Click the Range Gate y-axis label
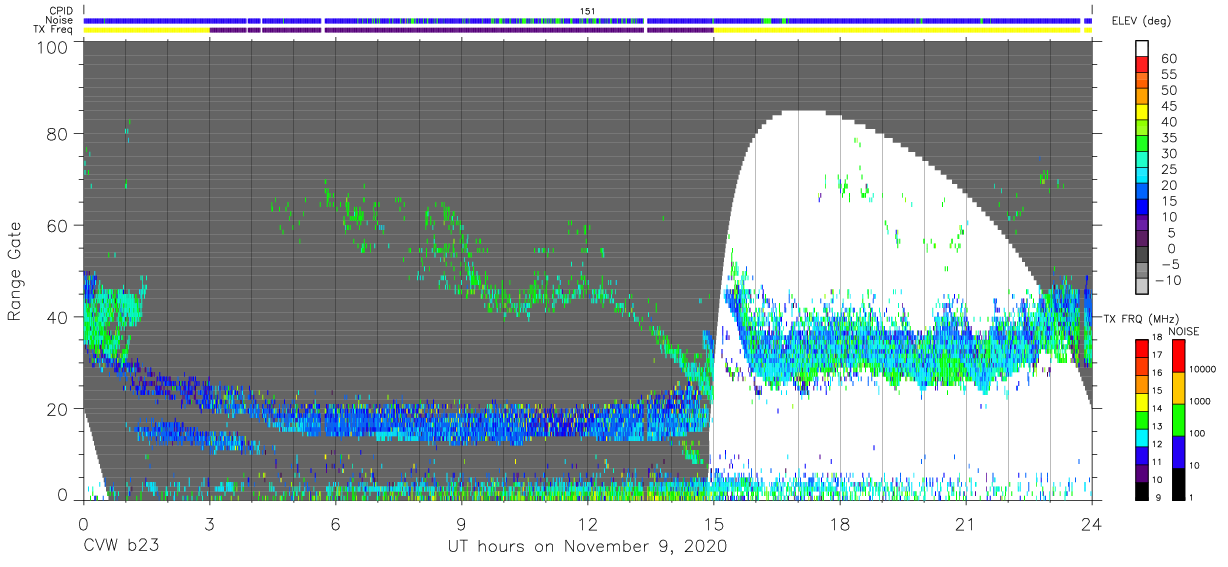The height and width of the screenshot is (567, 1228). 15,272
